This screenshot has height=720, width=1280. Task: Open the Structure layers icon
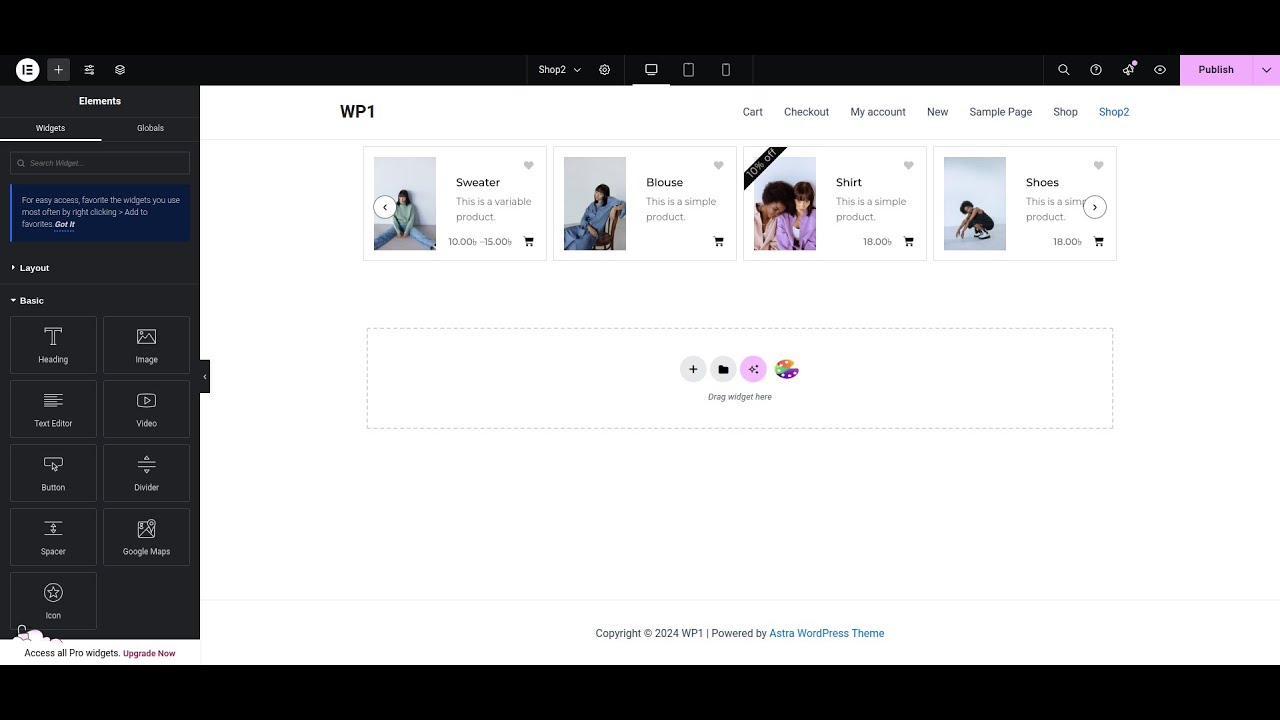click(120, 70)
